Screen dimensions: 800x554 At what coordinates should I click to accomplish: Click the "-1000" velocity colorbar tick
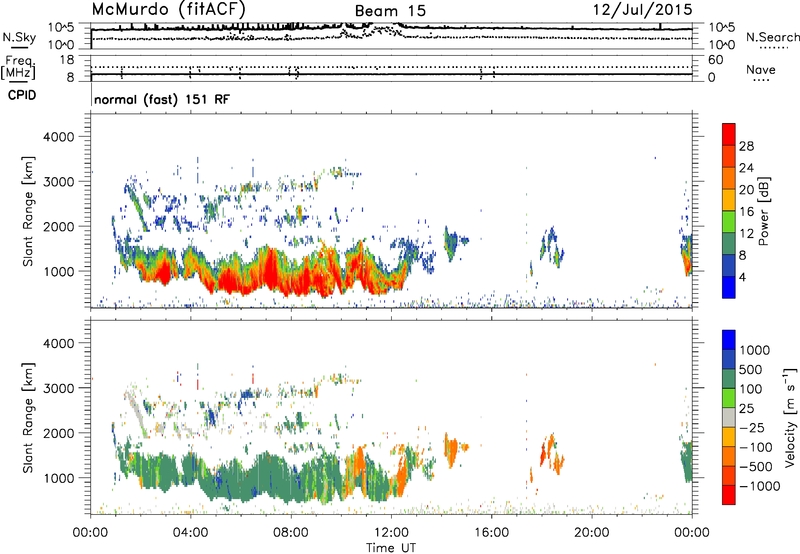[x=759, y=486]
